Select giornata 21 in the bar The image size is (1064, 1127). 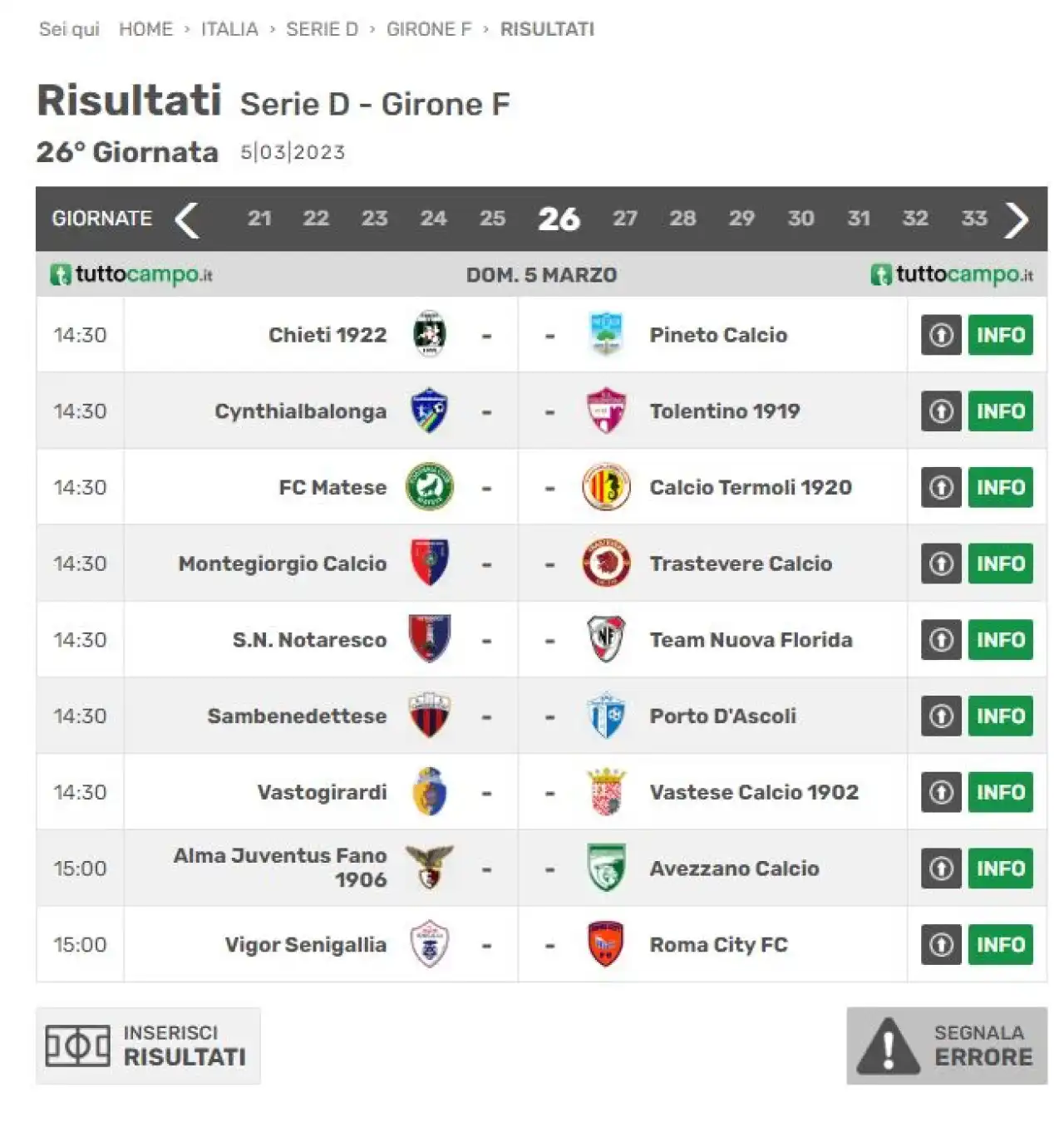coord(259,219)
